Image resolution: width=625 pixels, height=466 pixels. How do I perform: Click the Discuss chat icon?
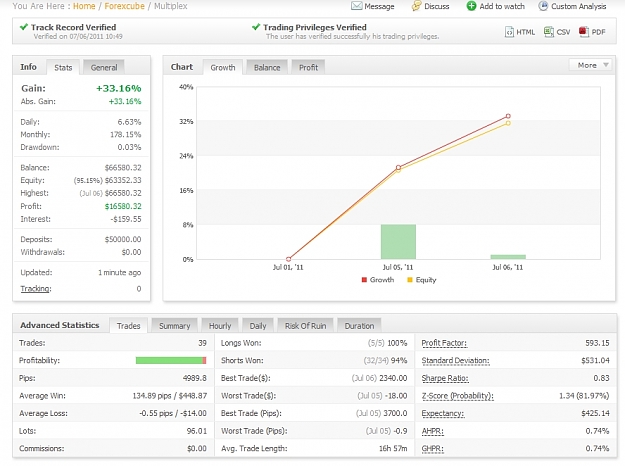point(416,6)
